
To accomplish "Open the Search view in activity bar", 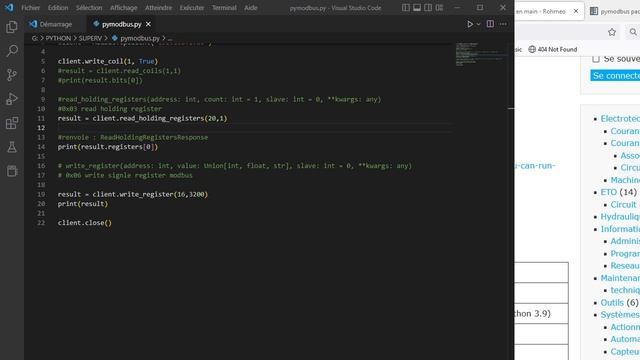I will [x=12, y=51].
